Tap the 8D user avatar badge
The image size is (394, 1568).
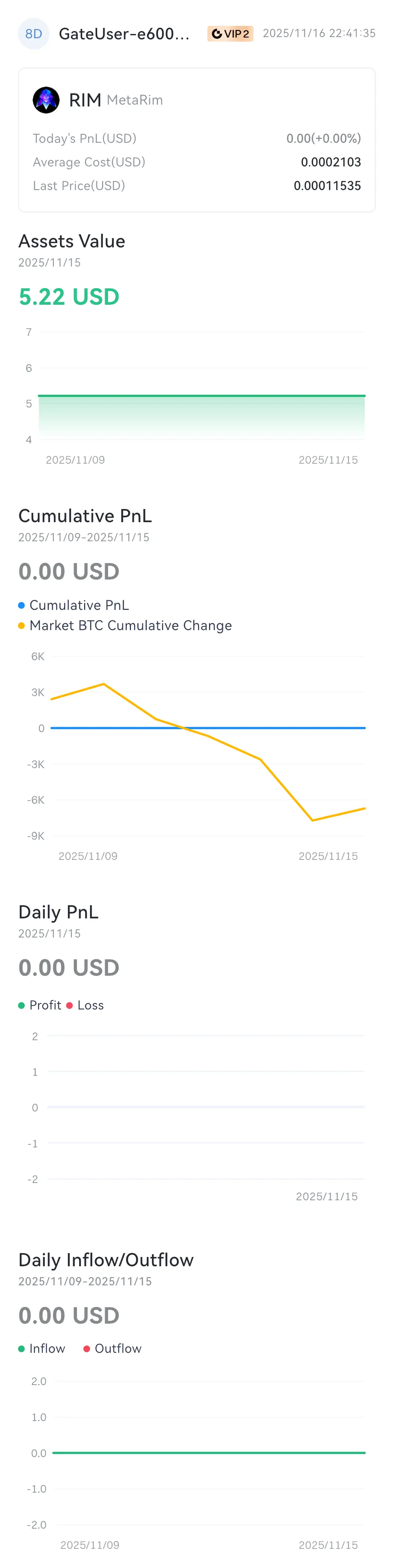click(x=33, y=33)
